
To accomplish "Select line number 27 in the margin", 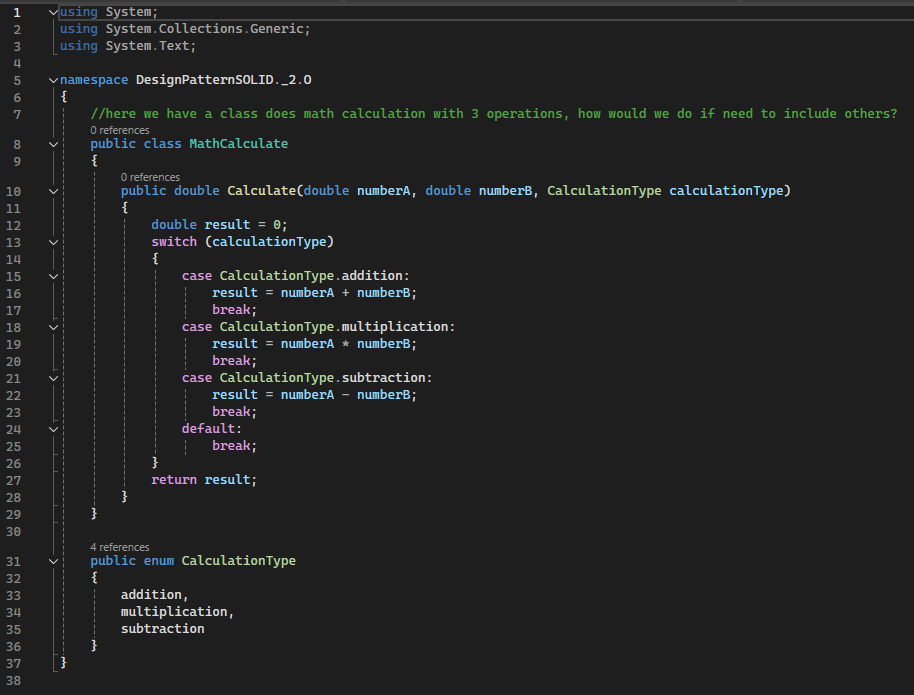I will (x=14, y=480).
